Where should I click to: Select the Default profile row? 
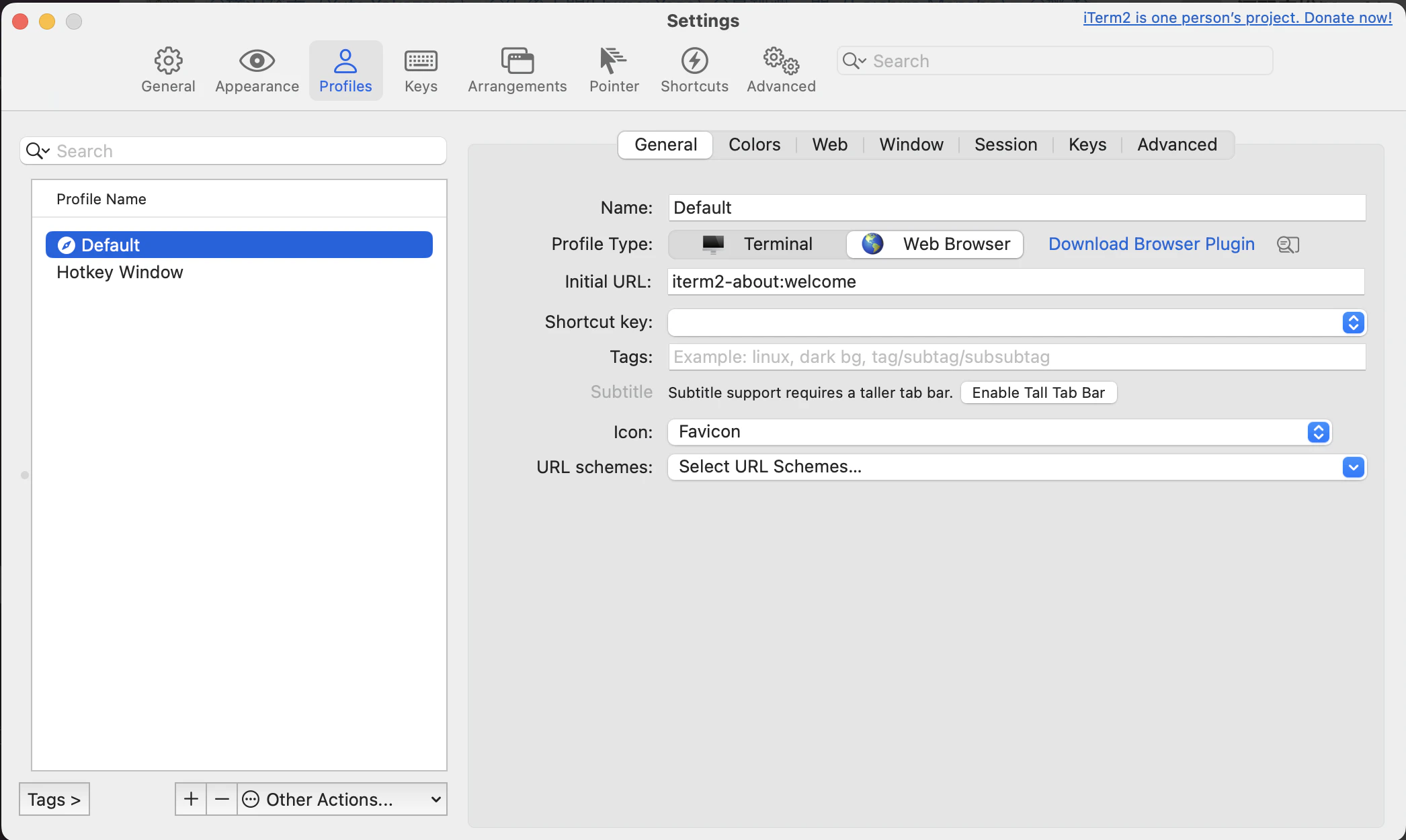(239, 245)
